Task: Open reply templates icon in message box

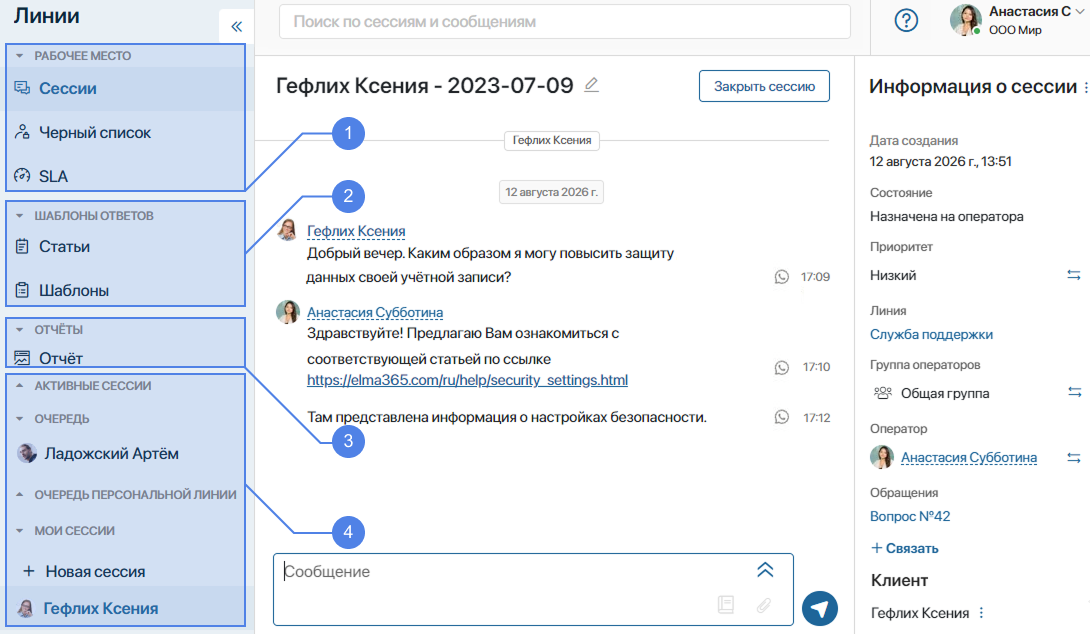Action: coord(726,605)
